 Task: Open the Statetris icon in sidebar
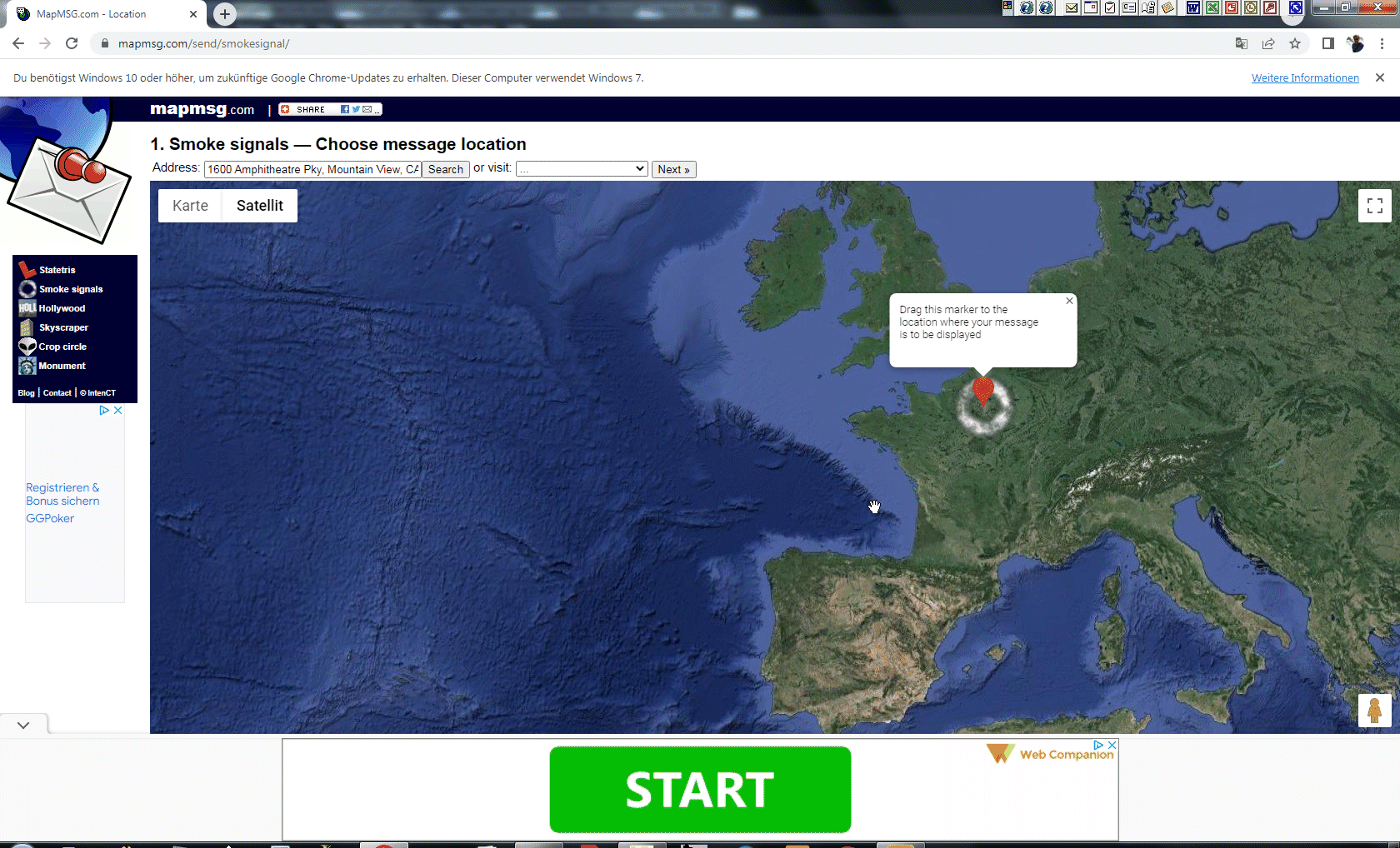[x=27, y=269]
